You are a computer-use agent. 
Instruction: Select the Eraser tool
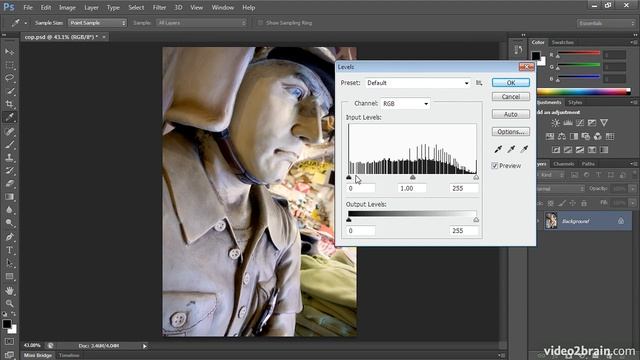(9, 184)
